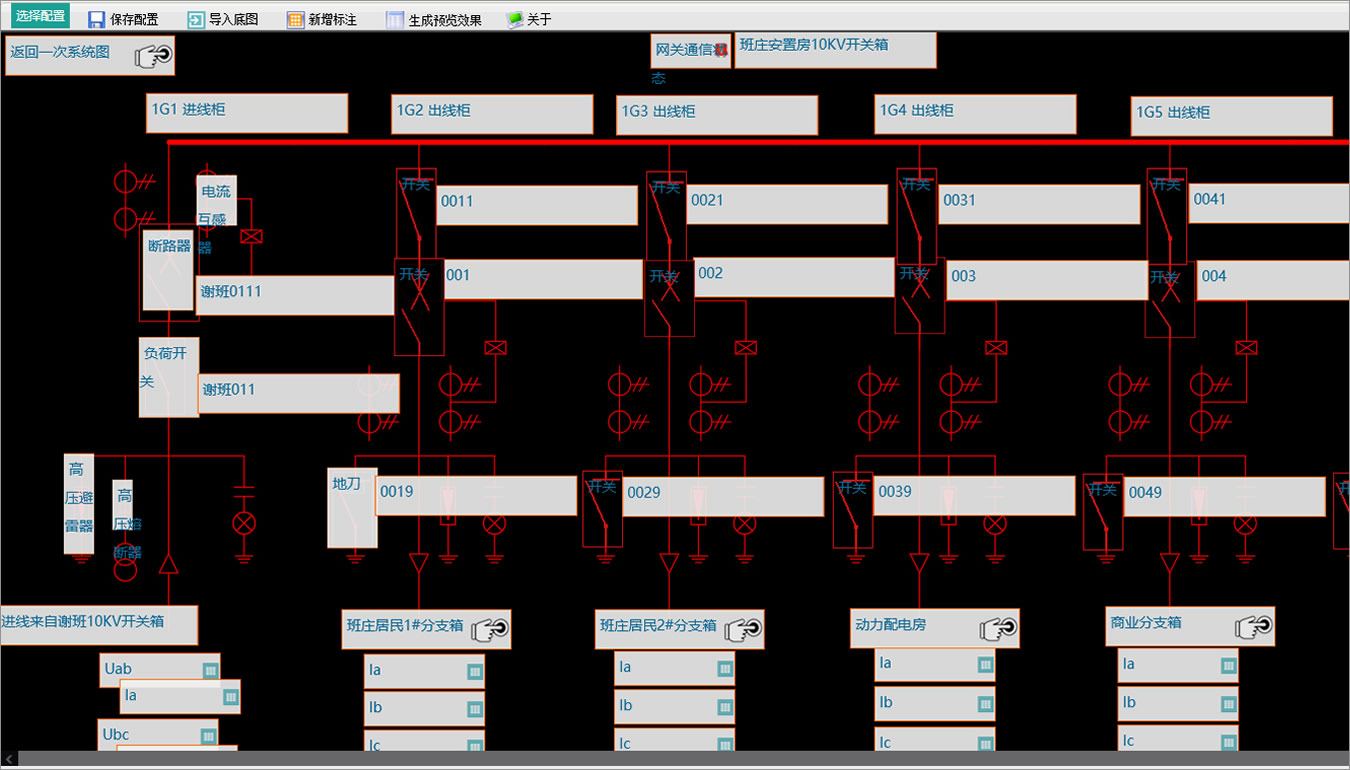Image resolution: width=1350 pixels, height=770 pixels.
Task: Click the 生成预览效果 toolbar icon
Action: pos(395,19)
